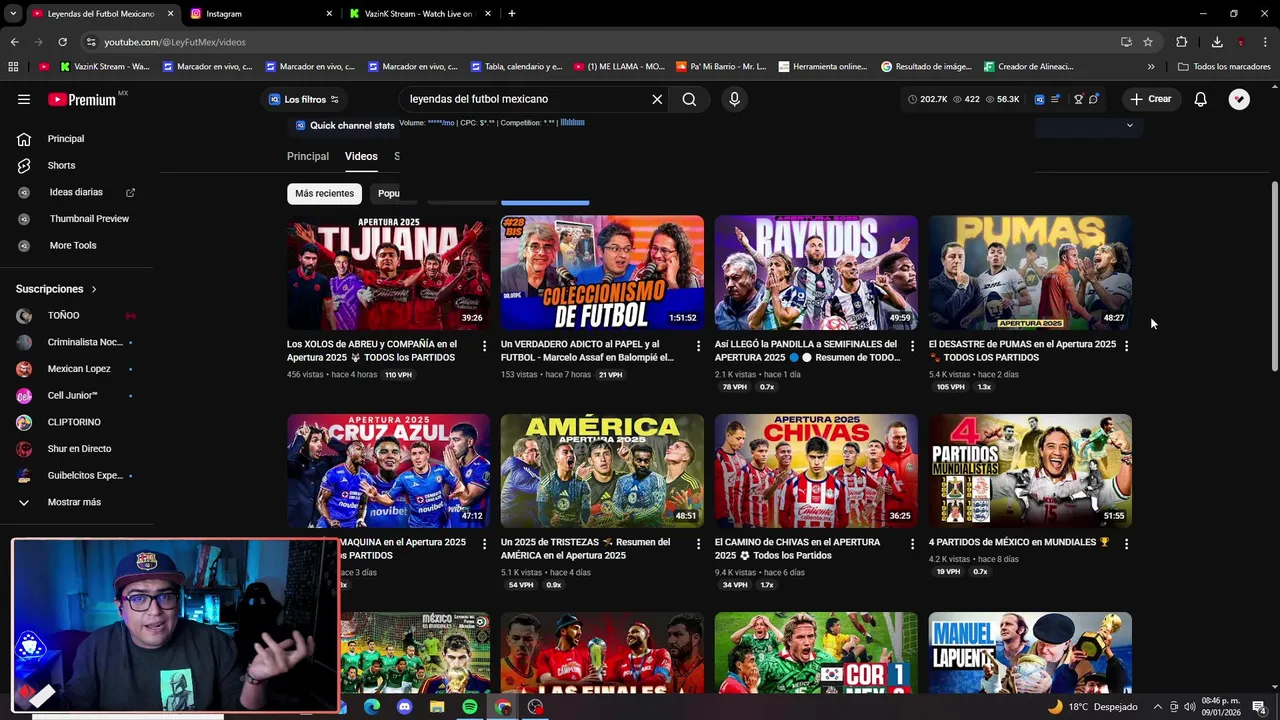Open the YouTube hamburger guide menu

point(24,99)
